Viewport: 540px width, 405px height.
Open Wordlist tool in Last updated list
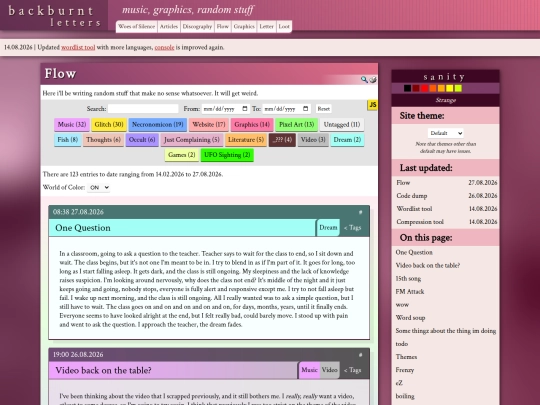click(414, 209)
